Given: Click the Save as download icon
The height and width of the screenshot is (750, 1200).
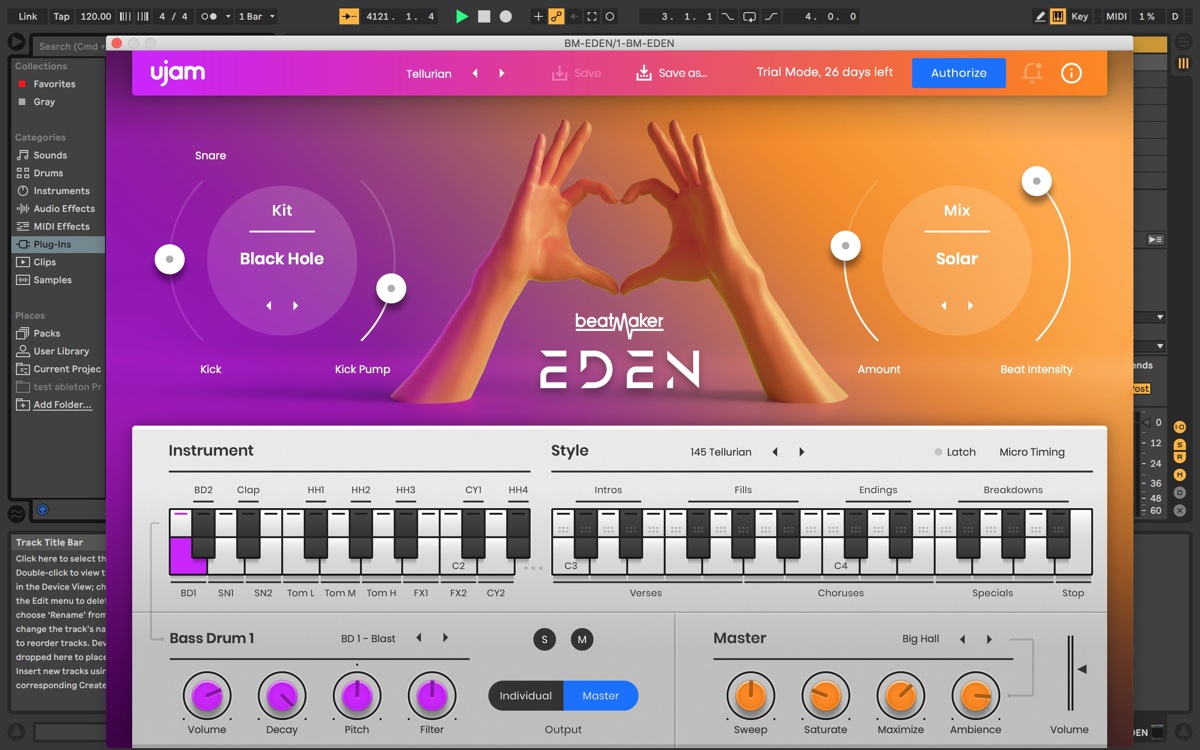Looking at the screenshot, I should [644, 73].
